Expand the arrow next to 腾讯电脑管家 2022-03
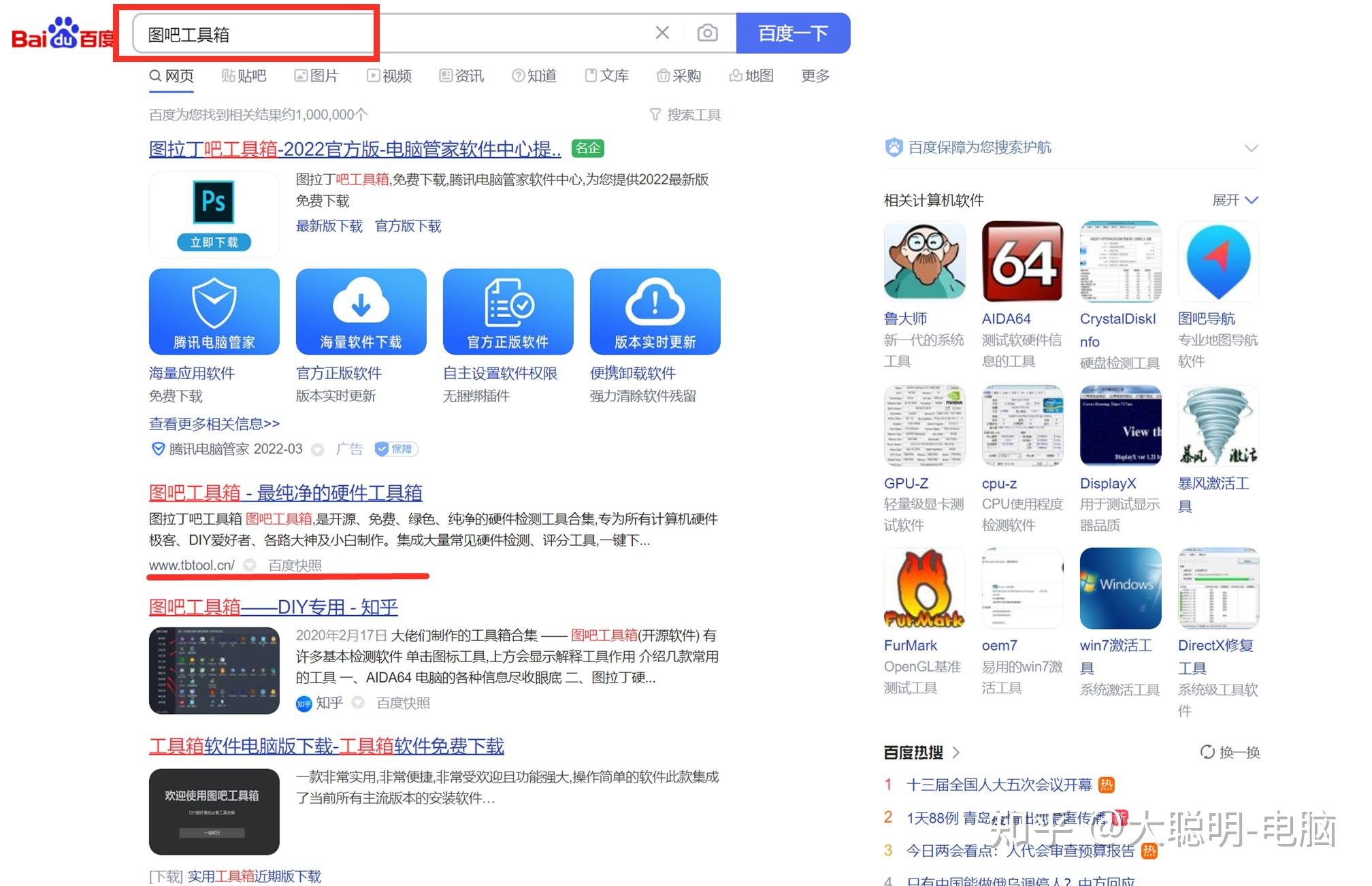Image resolution: width=1372 pixels, height=886 pixels. click(x=317, y=450)
